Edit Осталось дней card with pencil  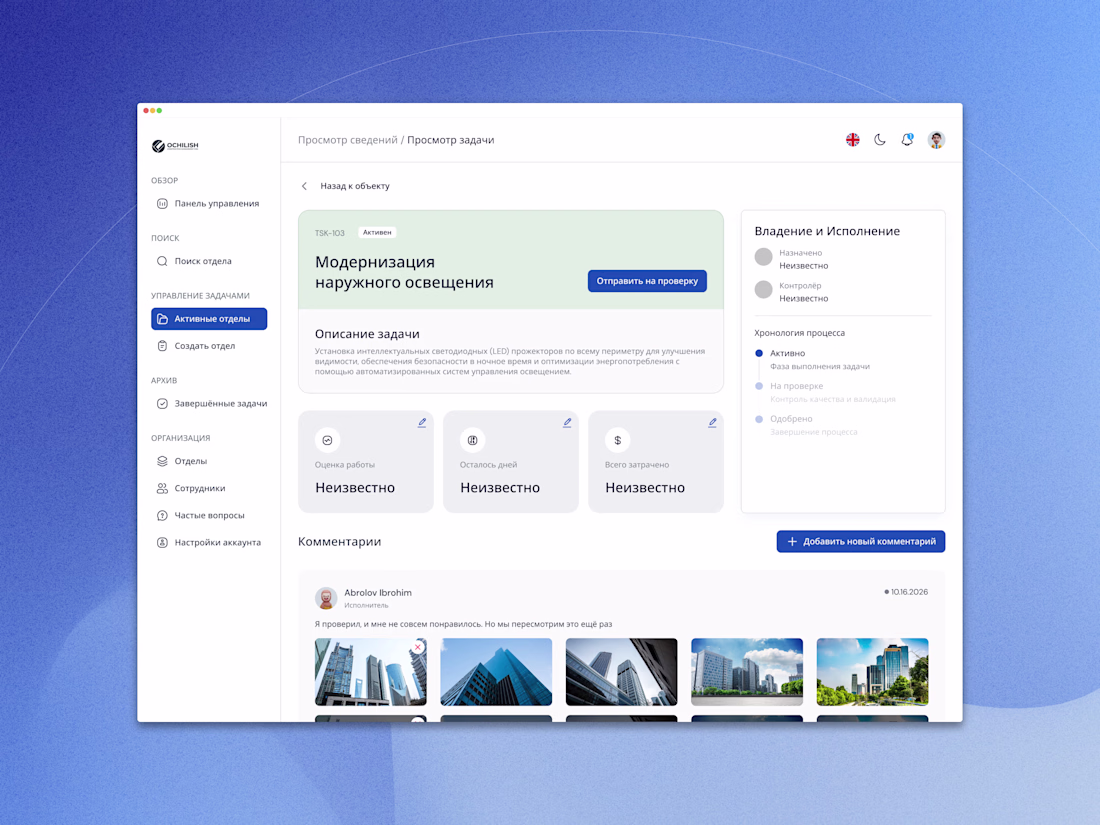coord(567,422)
